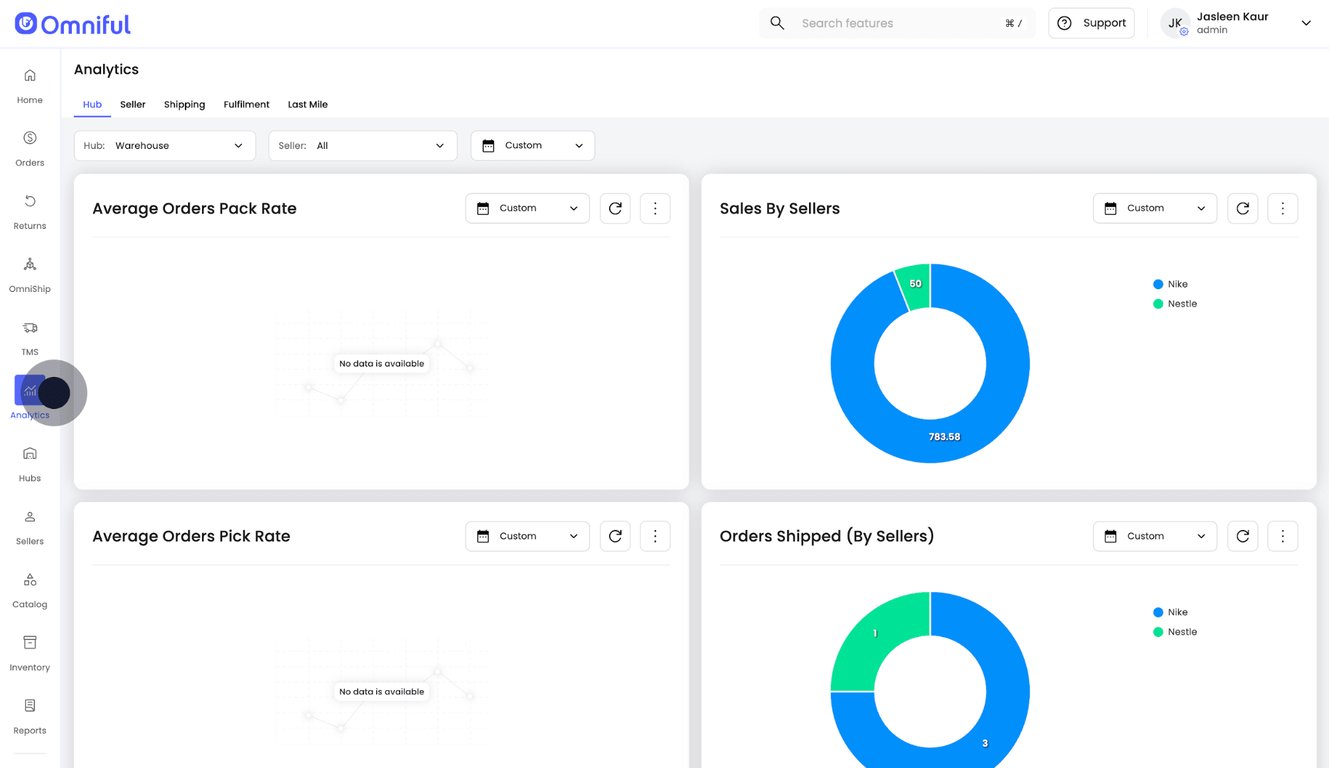
Task: Focus the Search features field
Action: [x=897, y=23]
